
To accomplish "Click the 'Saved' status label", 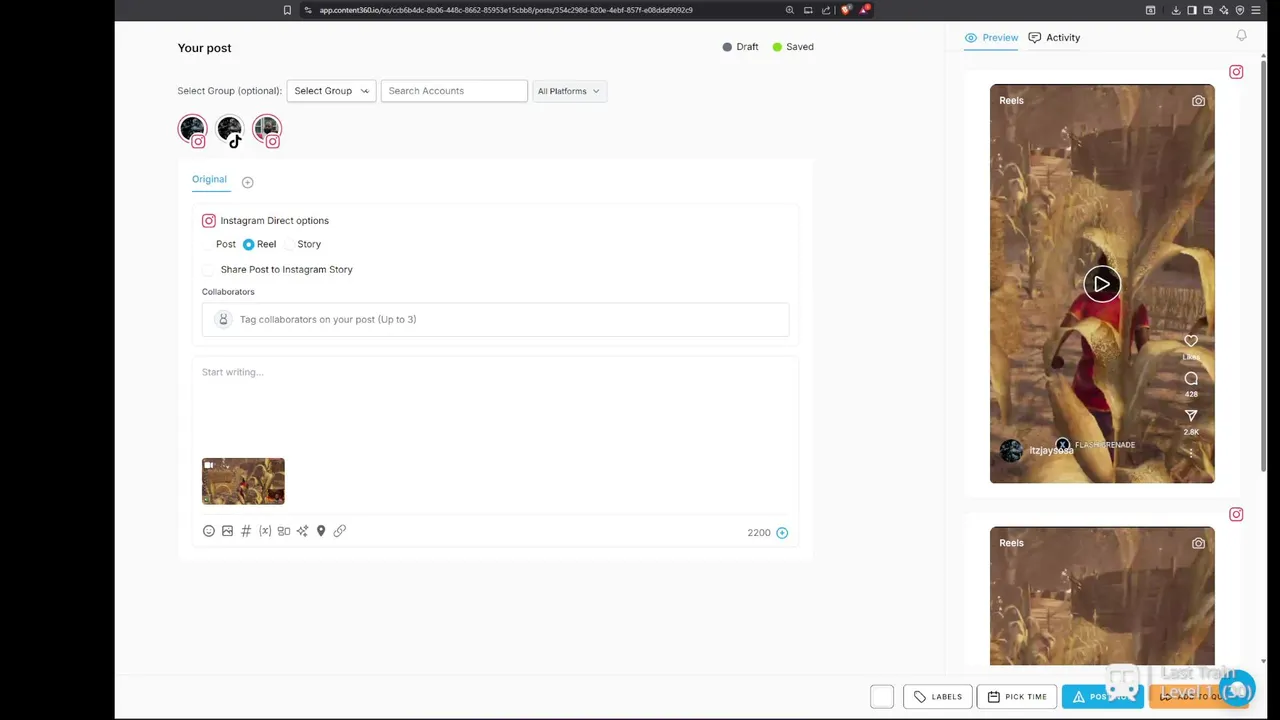I will pyautogui.click(x=799, y=47).
